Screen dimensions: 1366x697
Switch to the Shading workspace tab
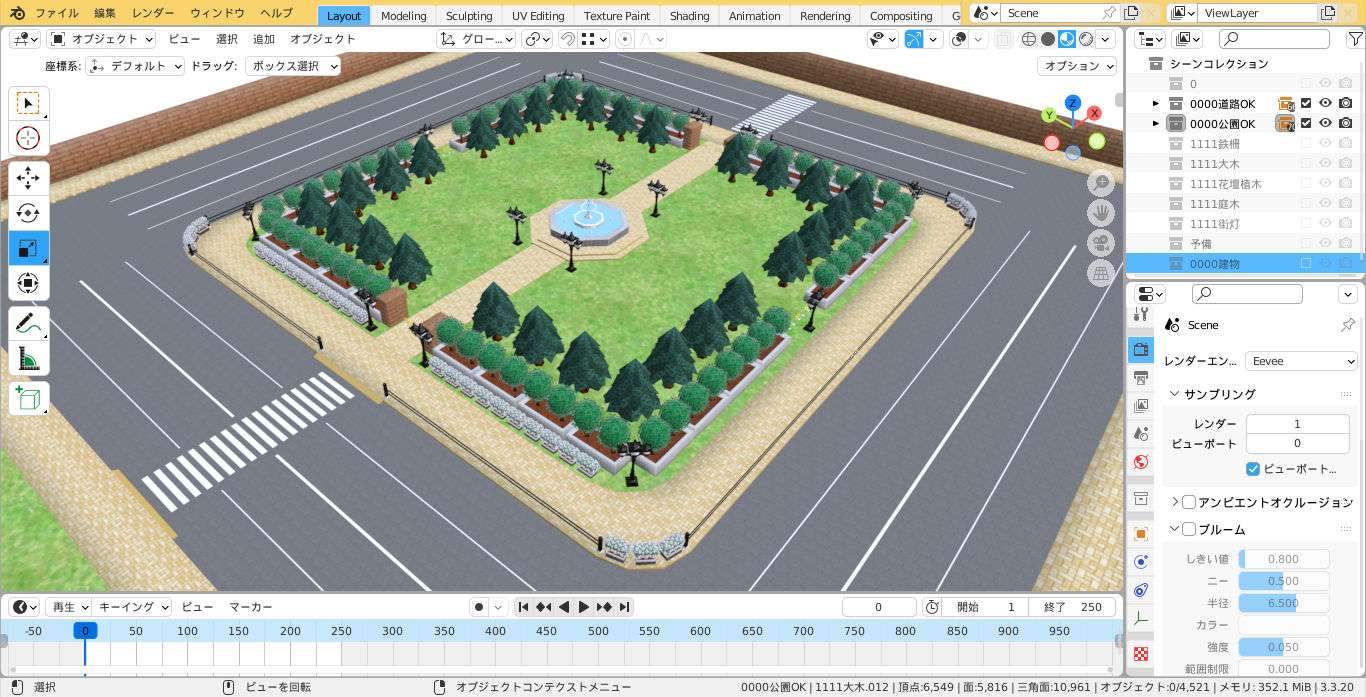point(689,15)
